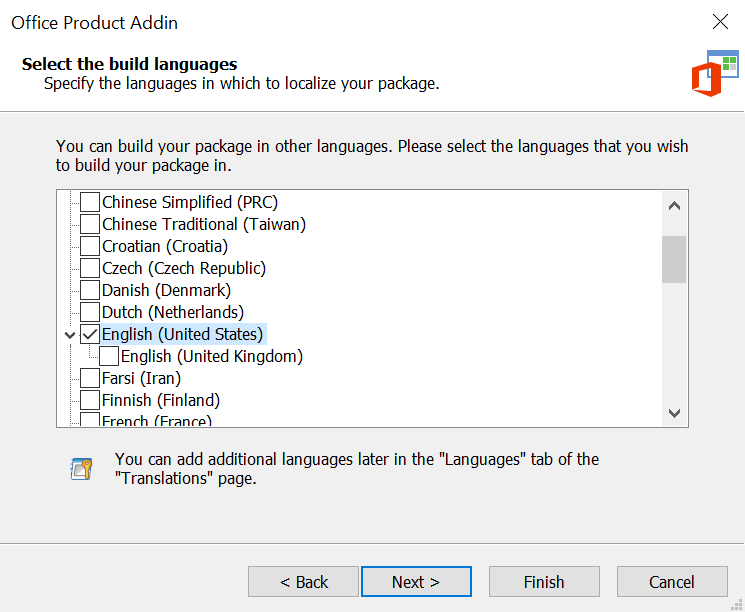745x612 pixels.
Task: Click the dialog resize grip corner
Action: 737,604
